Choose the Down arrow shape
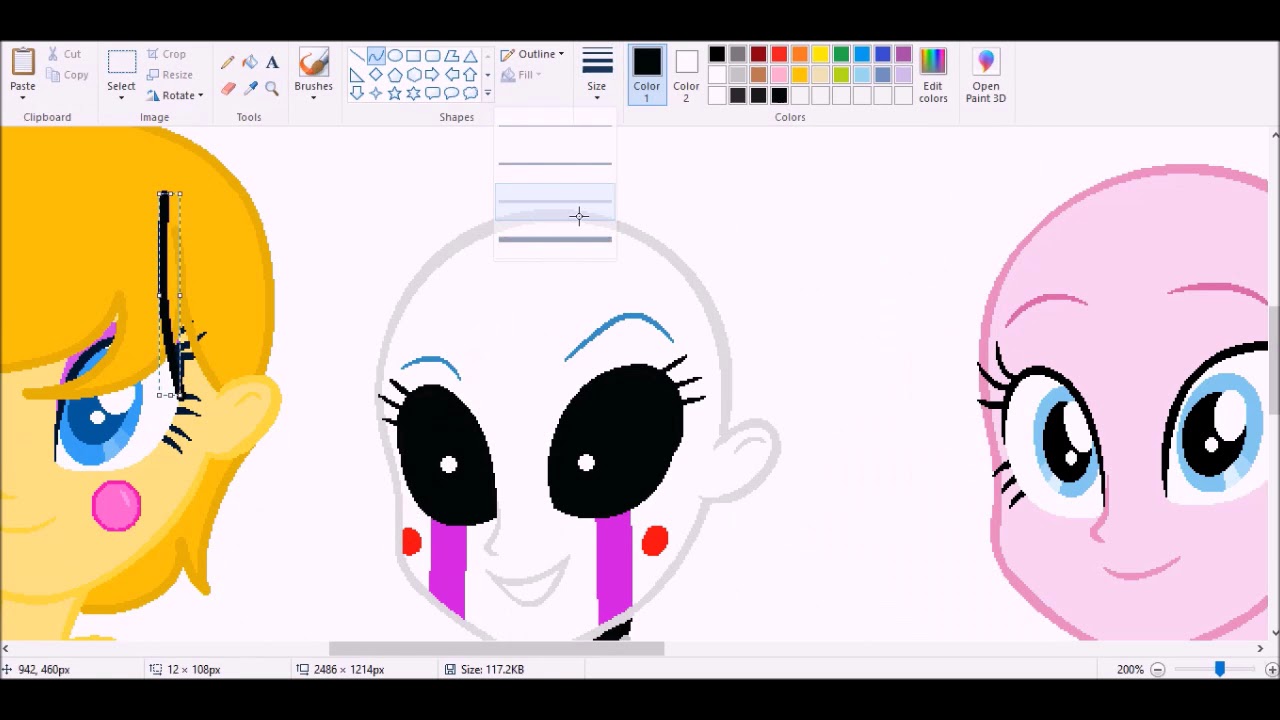Screen dimensions: 1280x720 click(357, 93)
